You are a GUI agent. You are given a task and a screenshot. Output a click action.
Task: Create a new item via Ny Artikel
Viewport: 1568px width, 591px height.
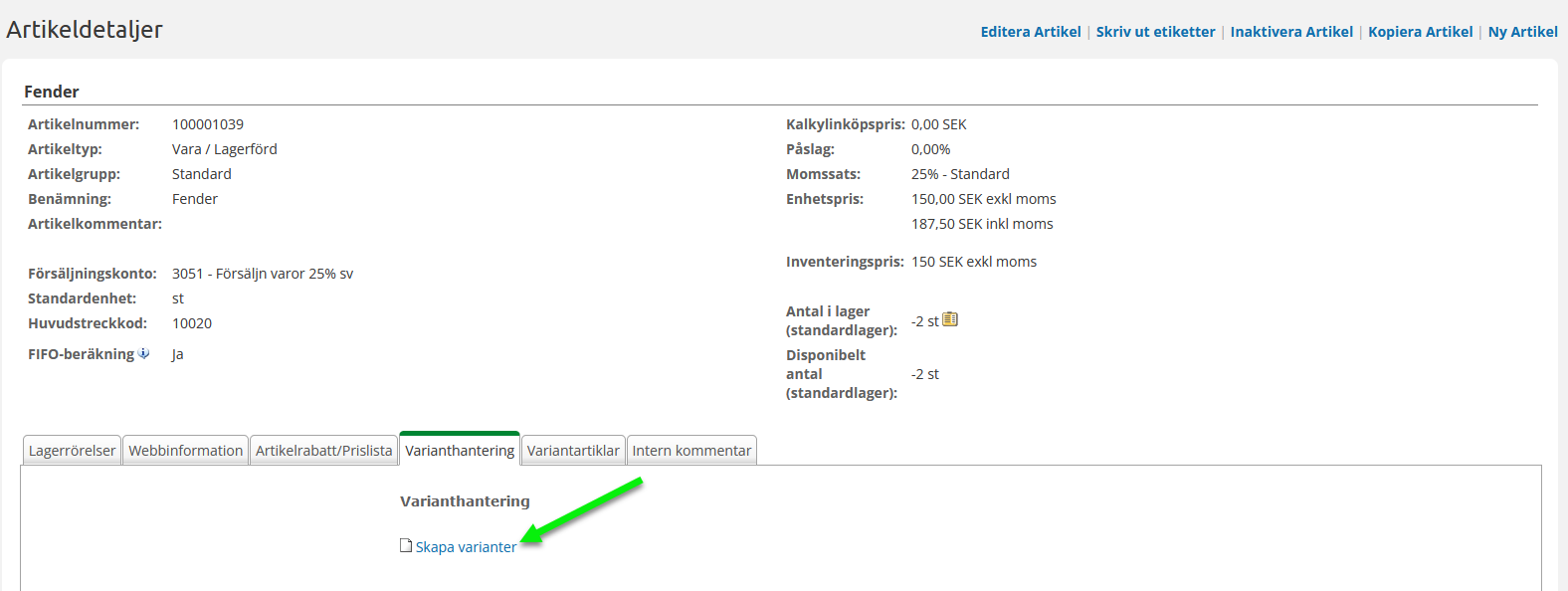(1522, 32)
